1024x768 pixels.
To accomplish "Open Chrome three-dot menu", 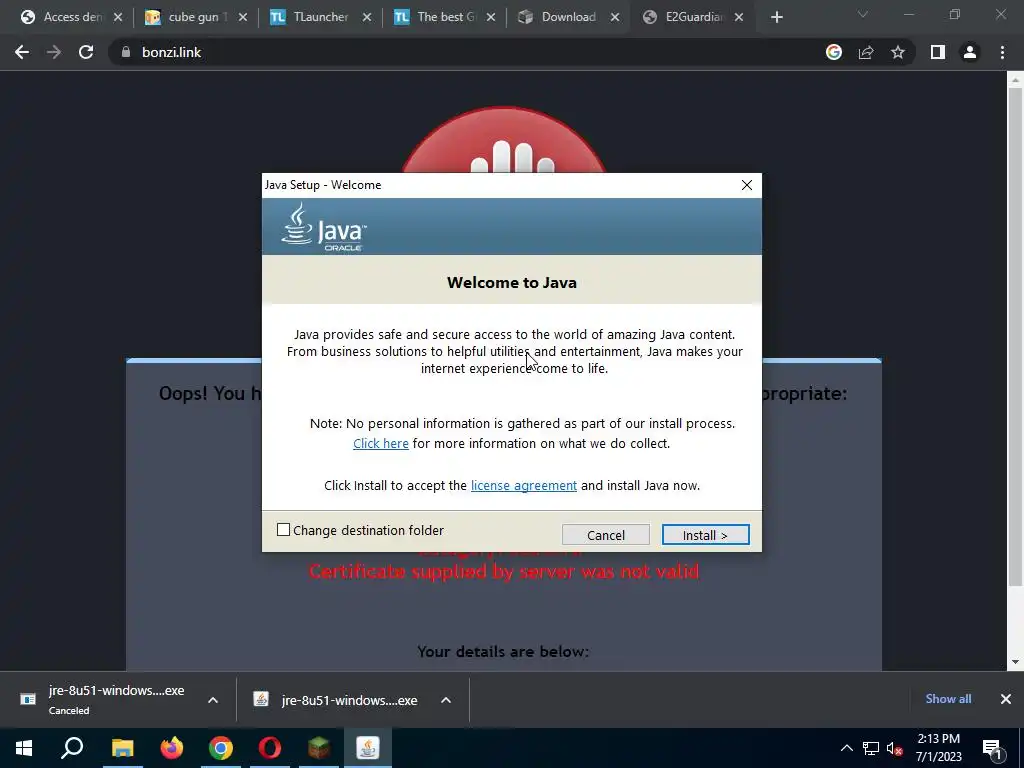I will point(1002,52).
